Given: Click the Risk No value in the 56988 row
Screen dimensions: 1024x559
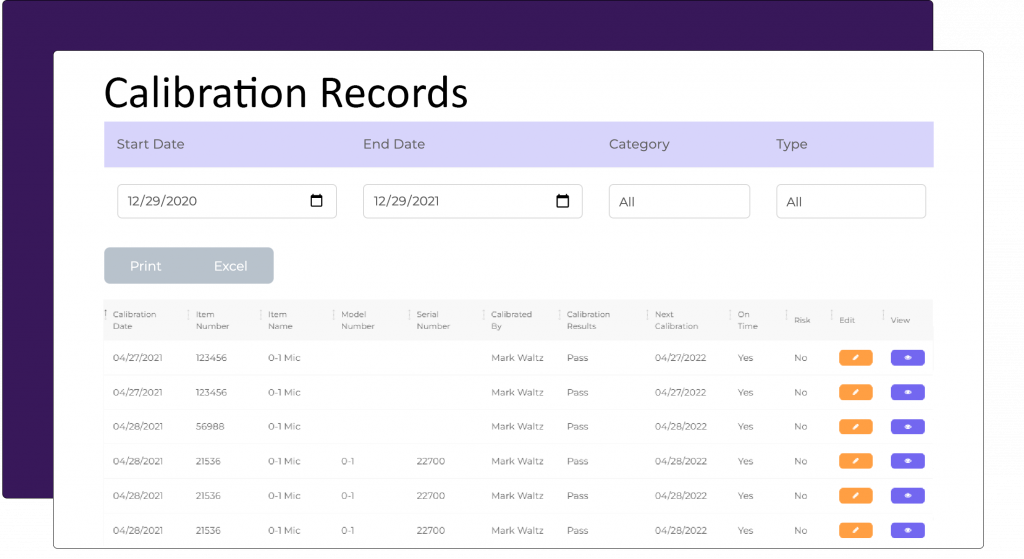Looking at the screenshot, I should click(801, 426).
